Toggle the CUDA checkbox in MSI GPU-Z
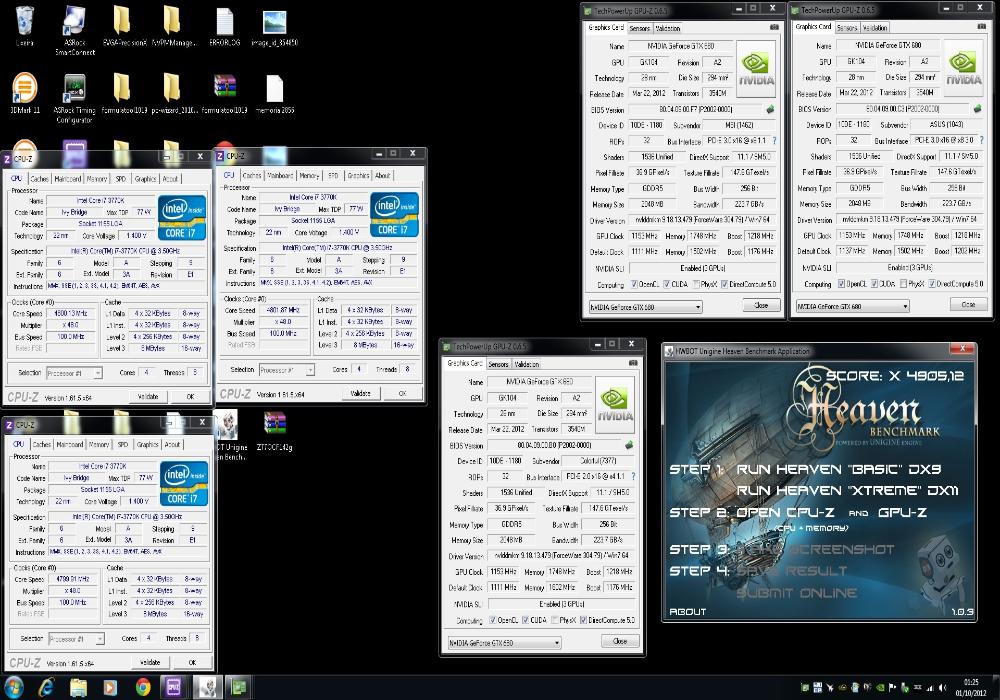1000x700 pixels. [666, 284]
